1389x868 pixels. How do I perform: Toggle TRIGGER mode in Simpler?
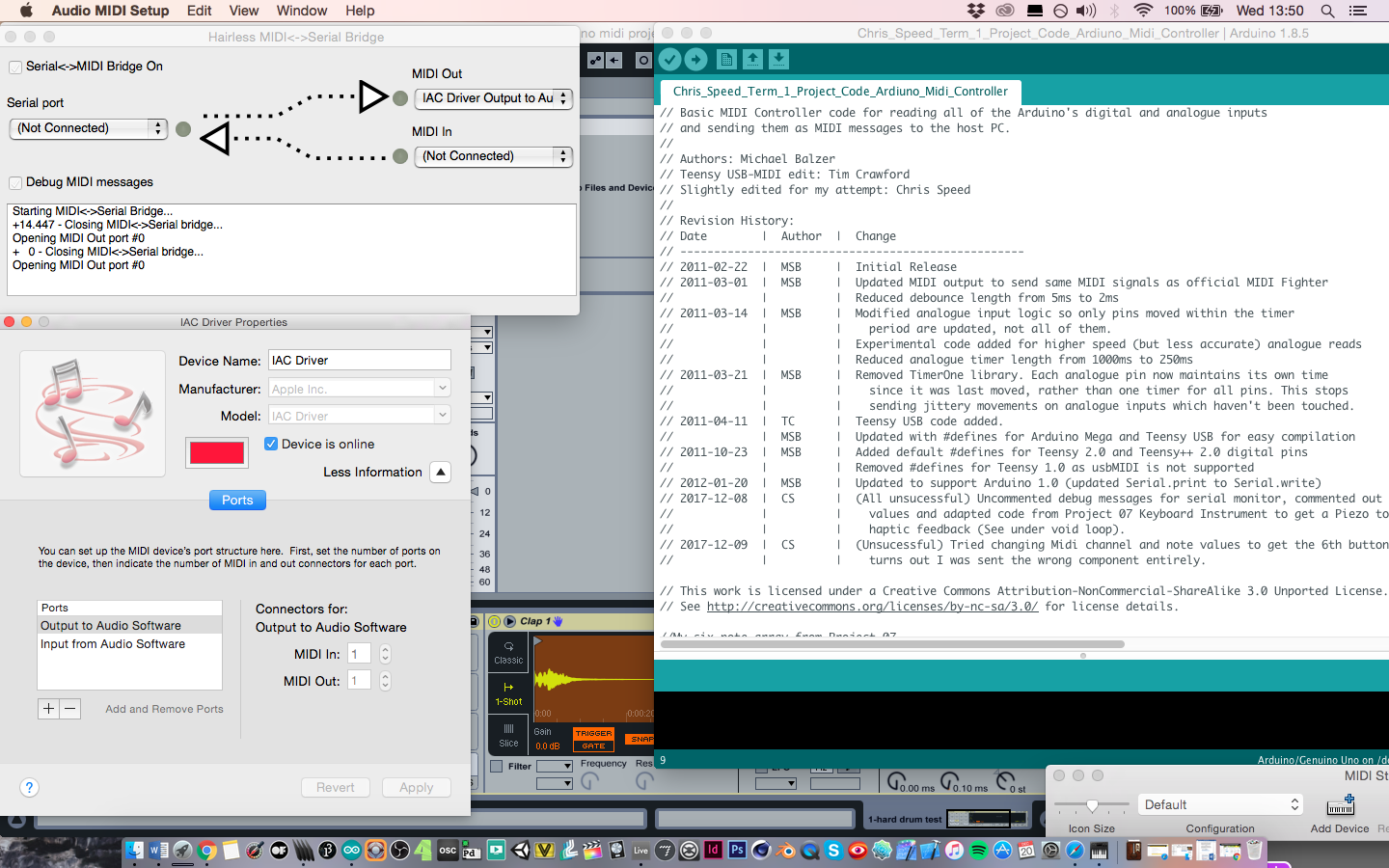pos(593,733)
